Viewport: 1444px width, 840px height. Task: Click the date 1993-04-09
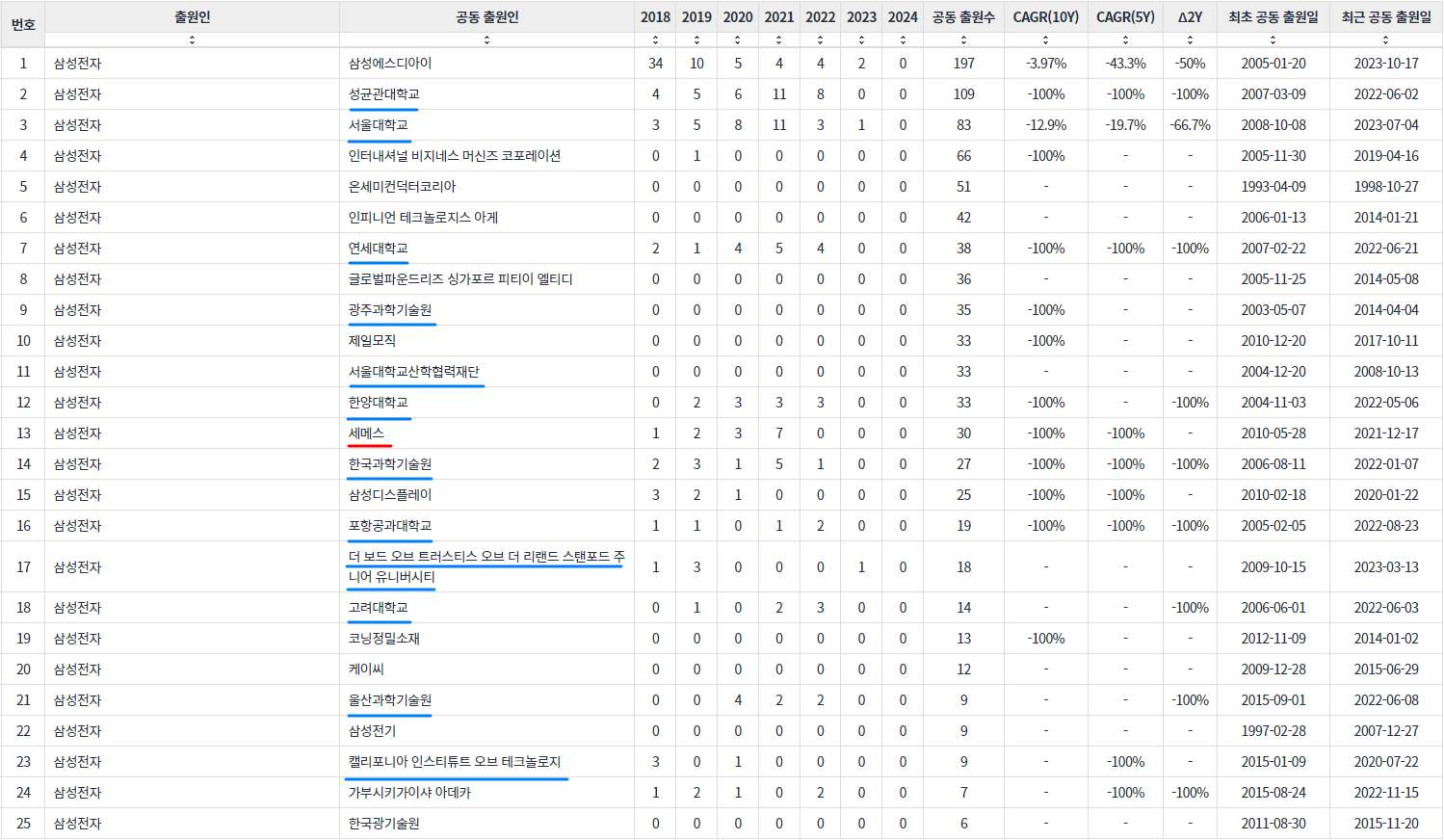click(1273, 187)
